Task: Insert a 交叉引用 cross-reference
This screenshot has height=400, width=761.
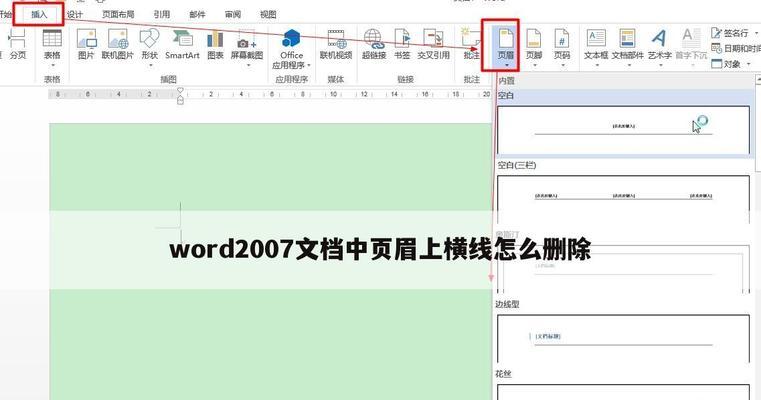Action: [x=433, y=44]
